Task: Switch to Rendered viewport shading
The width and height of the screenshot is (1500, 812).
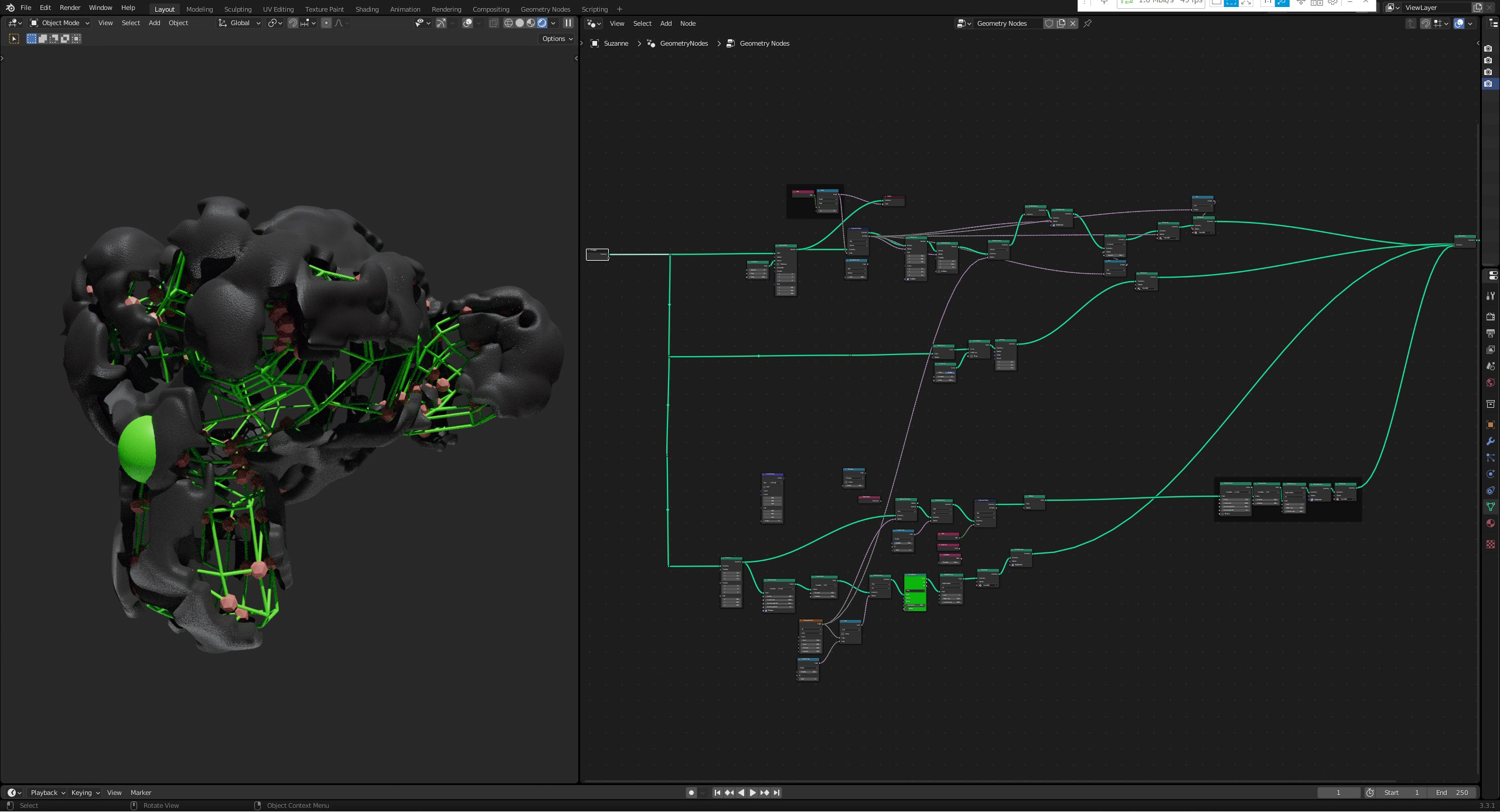Action: point(542,23)
